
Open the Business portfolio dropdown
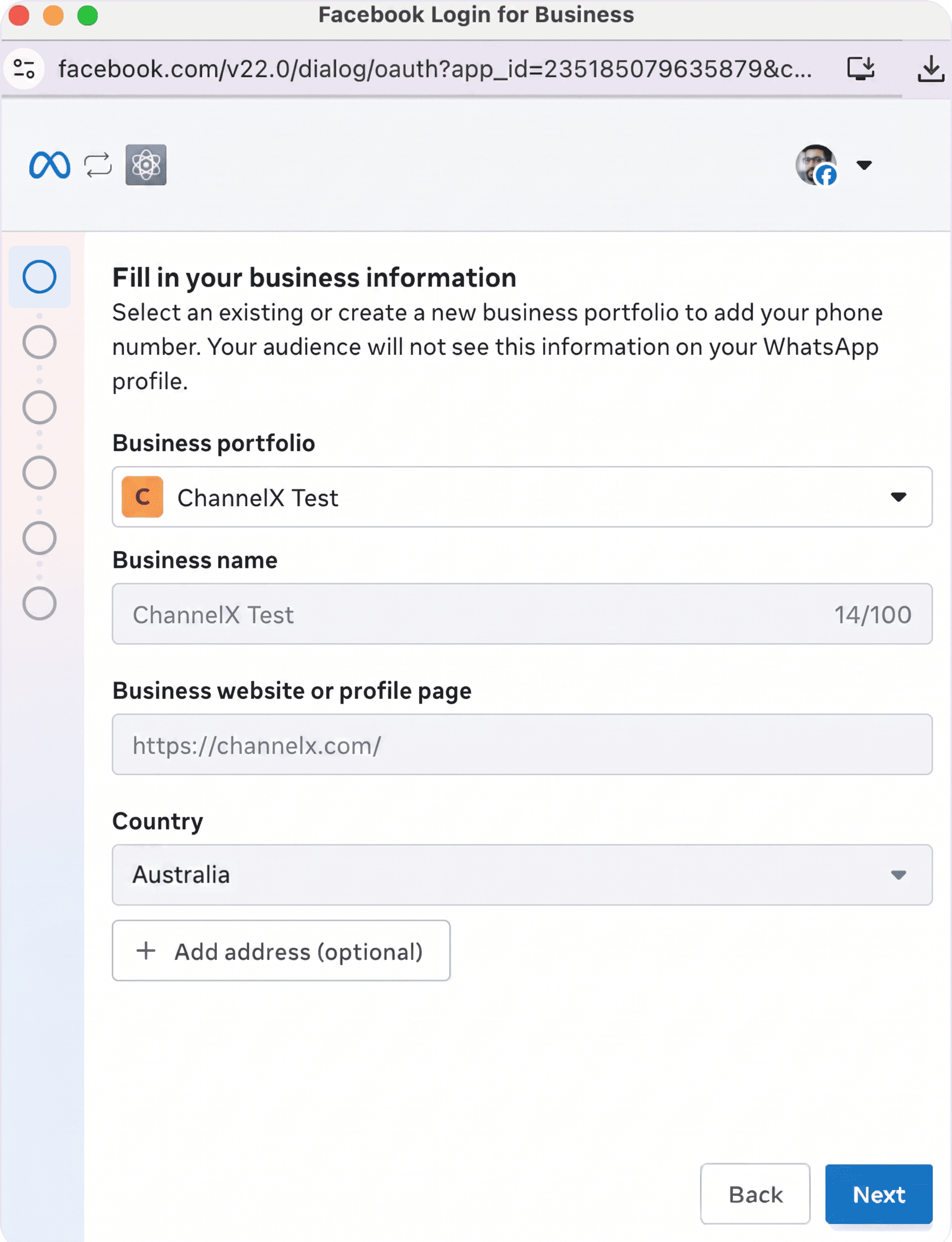pos(522,497)
